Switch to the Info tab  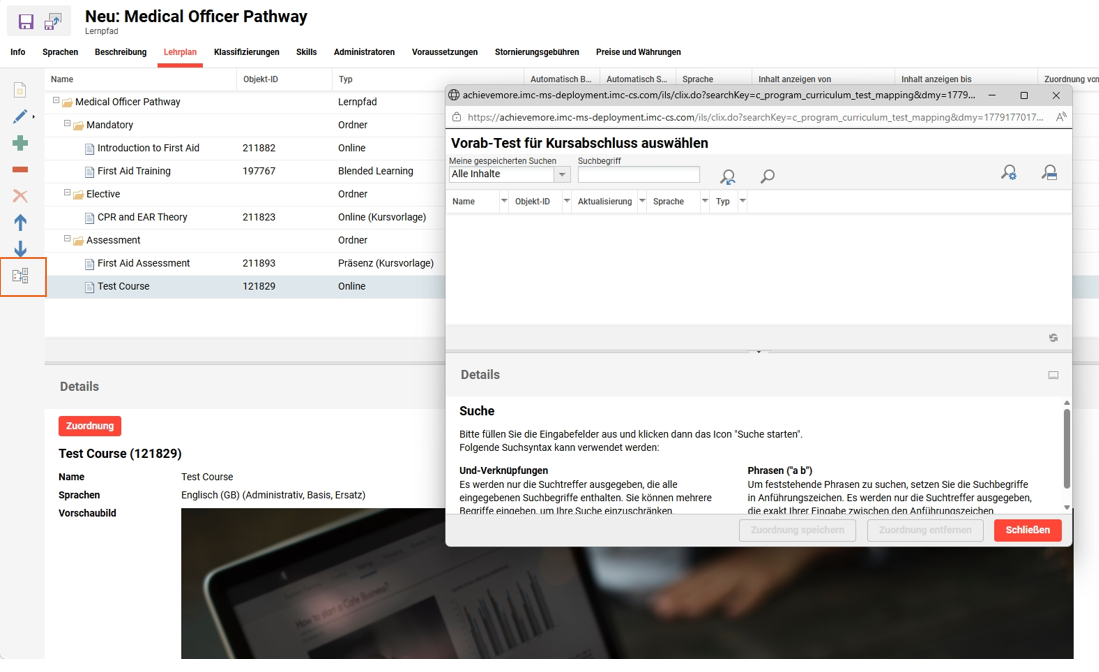pos(18,52)
